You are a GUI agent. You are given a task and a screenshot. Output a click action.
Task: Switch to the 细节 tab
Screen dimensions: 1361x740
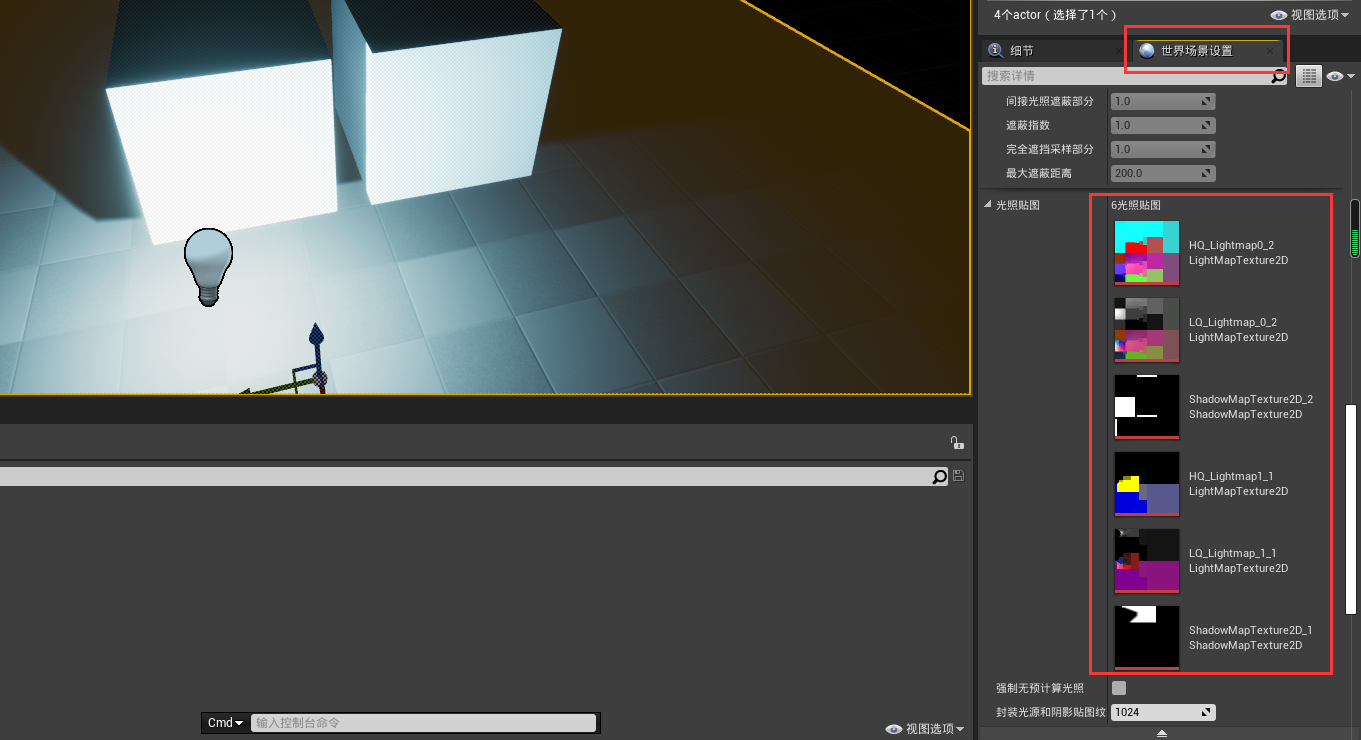click(1021, 51)
